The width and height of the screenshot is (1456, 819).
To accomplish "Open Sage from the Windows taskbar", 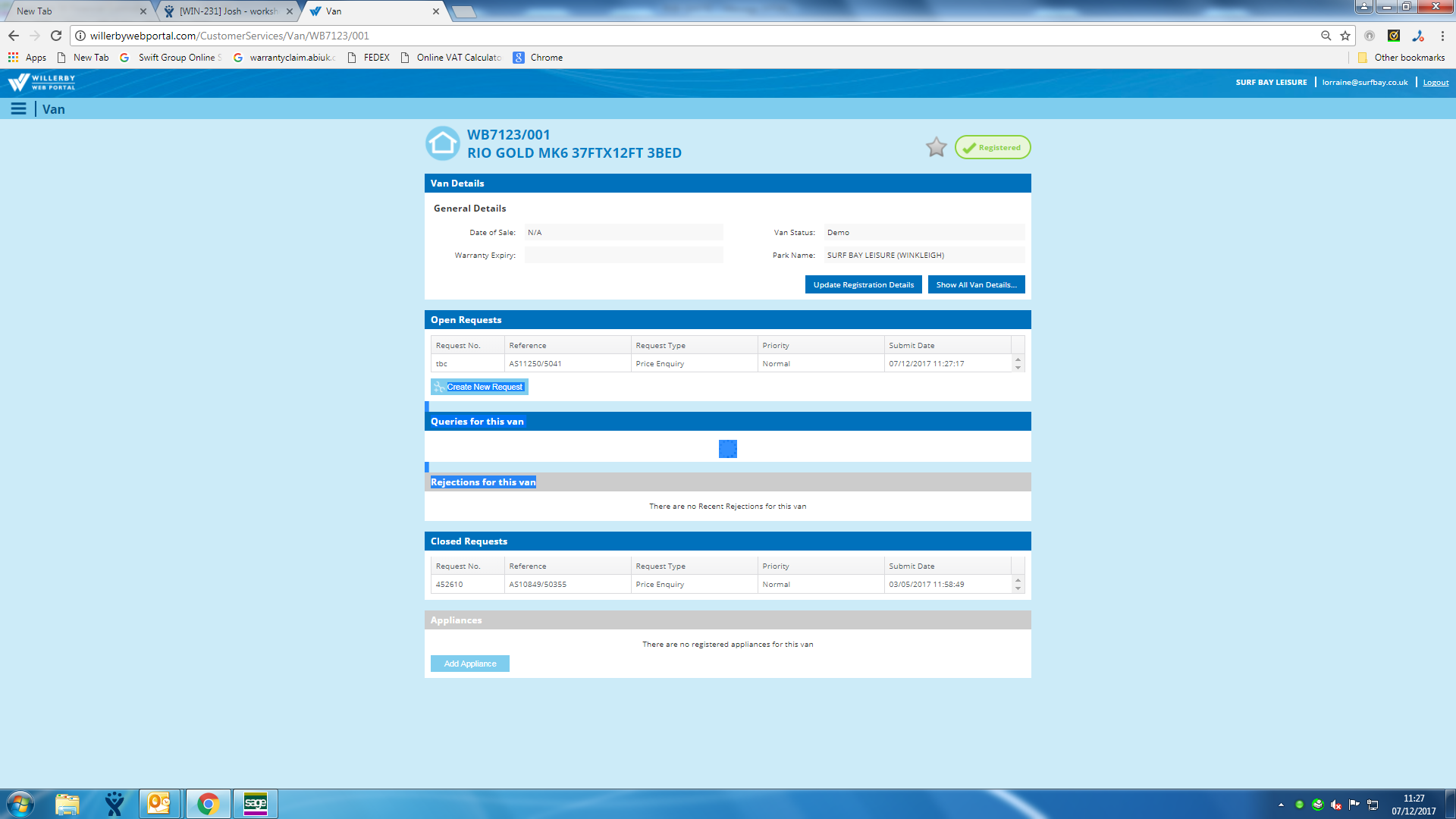I will coord(256,804).
